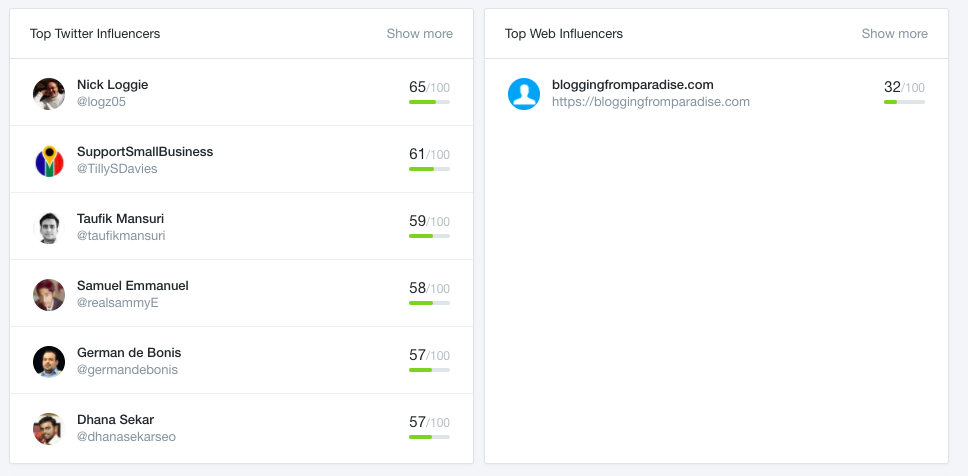Open the @dhanasekarseo handle
Viewport: 968px width, 476px height.
pos(127,437)
